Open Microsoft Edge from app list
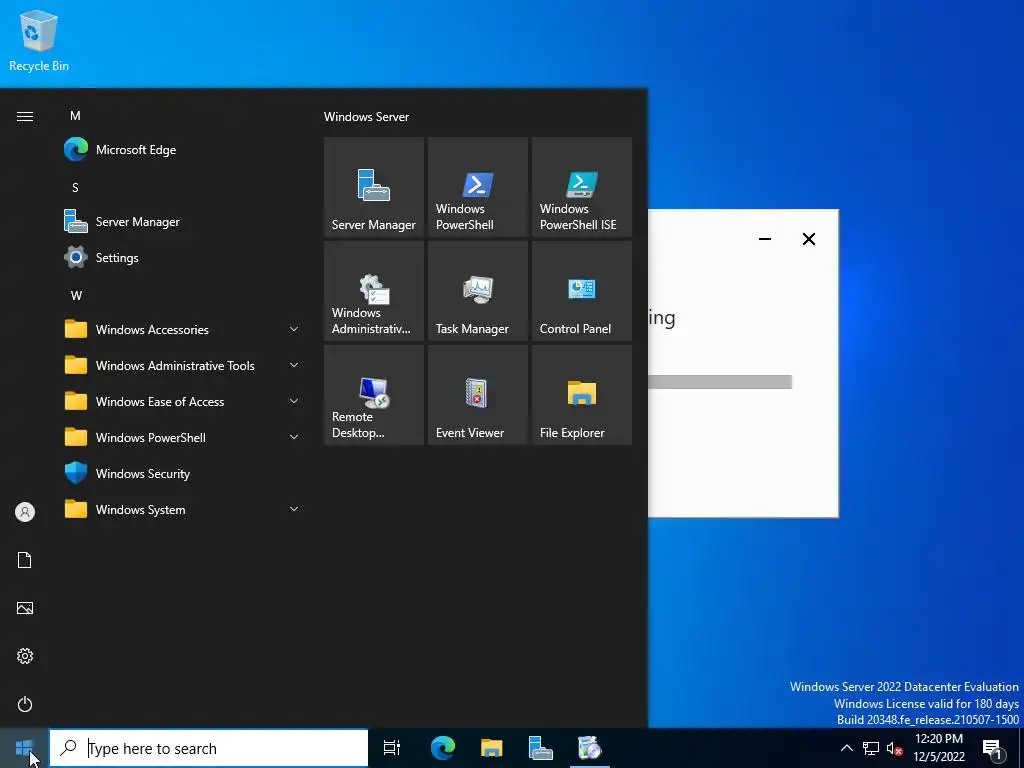 (x=183, y=150)
